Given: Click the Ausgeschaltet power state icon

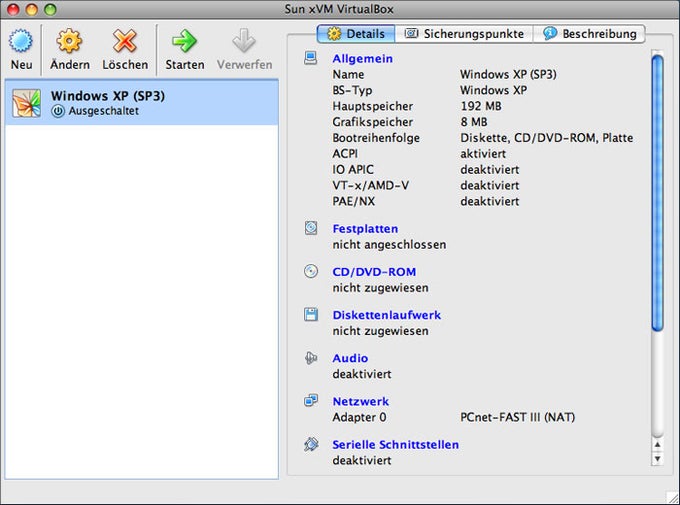Looking at the screenshot, I should [x=58, y=111].
